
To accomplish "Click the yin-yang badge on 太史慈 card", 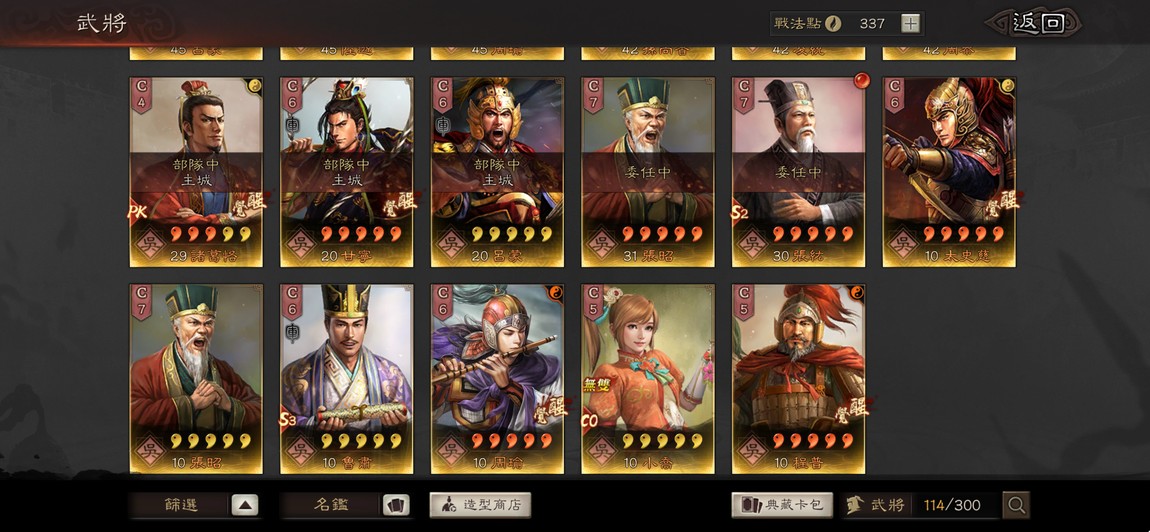I will (1008, 84).
